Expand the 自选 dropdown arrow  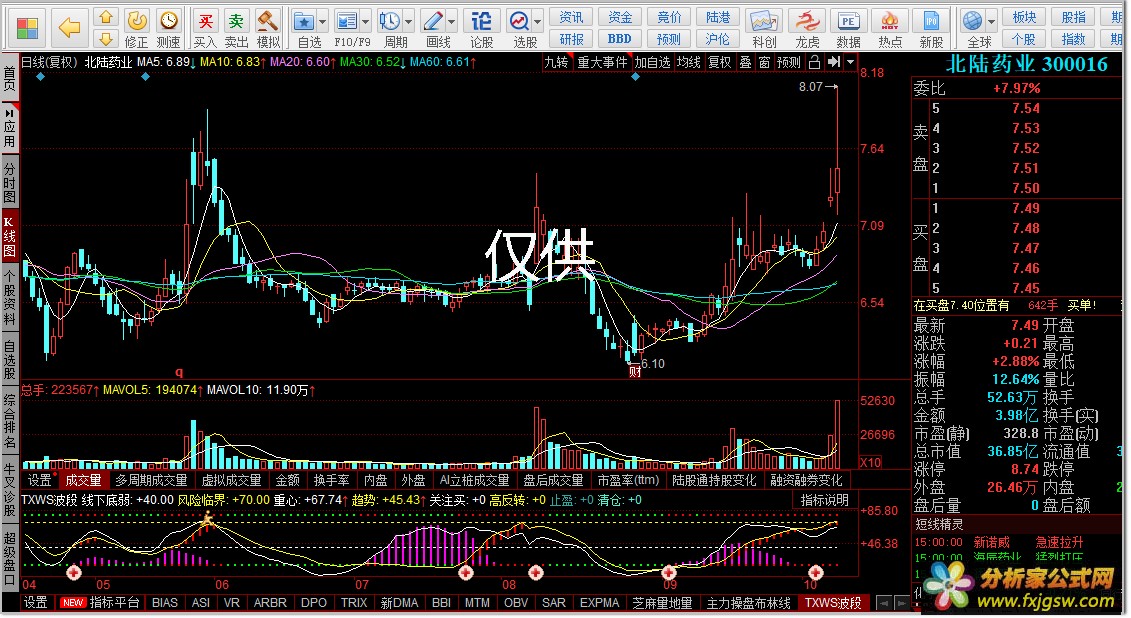[x=322, y=22]
